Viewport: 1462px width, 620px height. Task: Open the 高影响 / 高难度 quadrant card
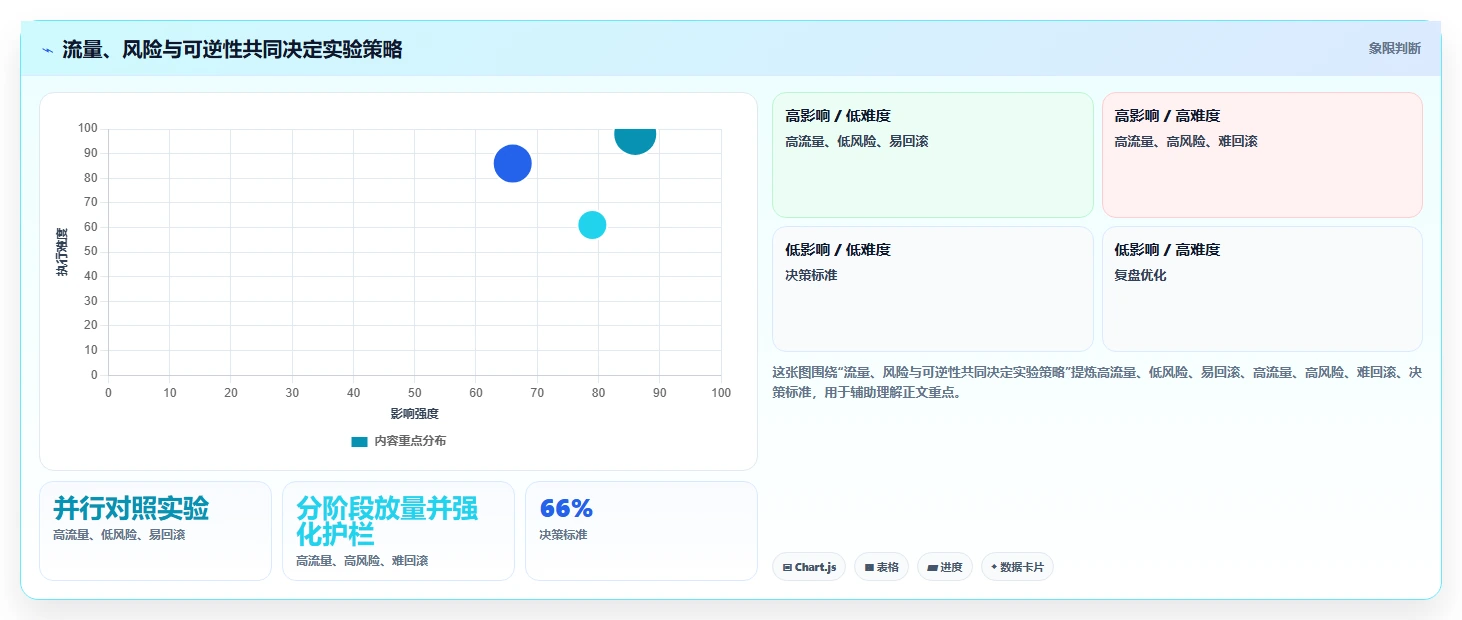(x=1262, y=155)
